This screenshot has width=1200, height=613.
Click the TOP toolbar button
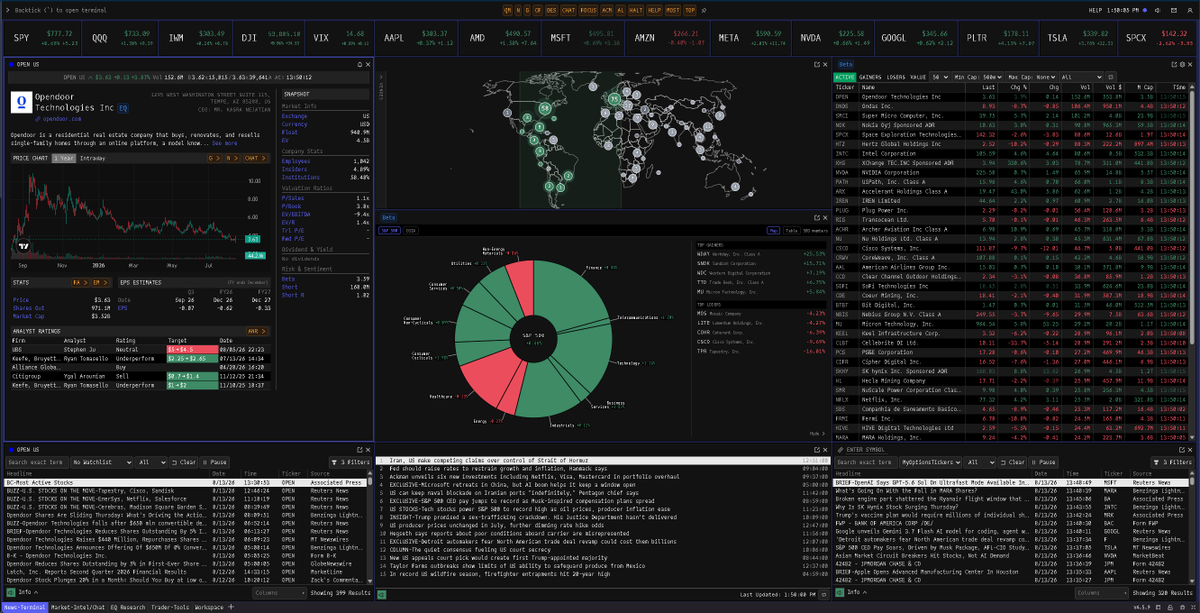click(x=690, y=10)
